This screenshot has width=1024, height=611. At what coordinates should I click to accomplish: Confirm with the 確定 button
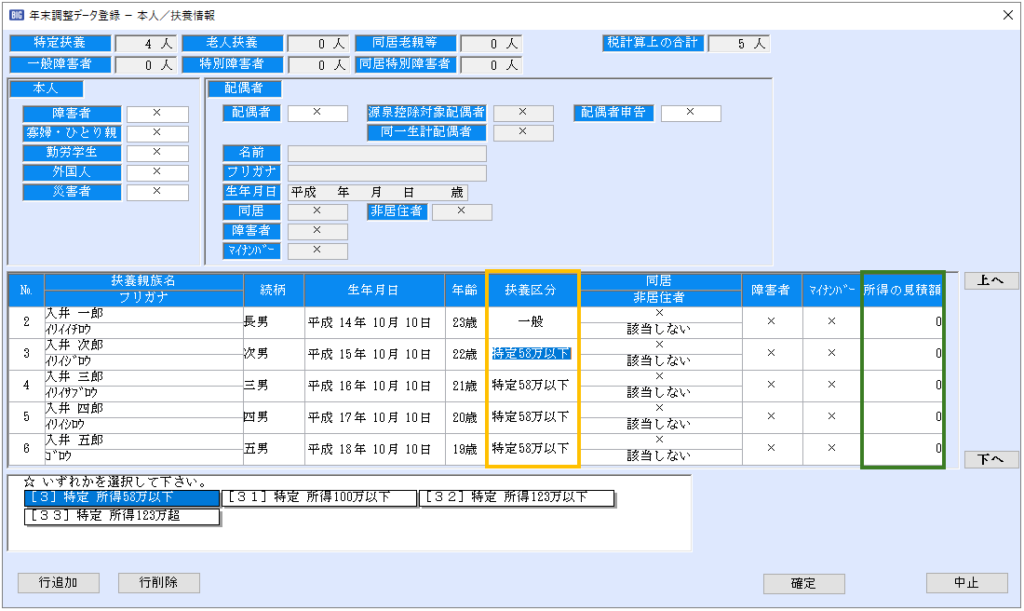804,583
